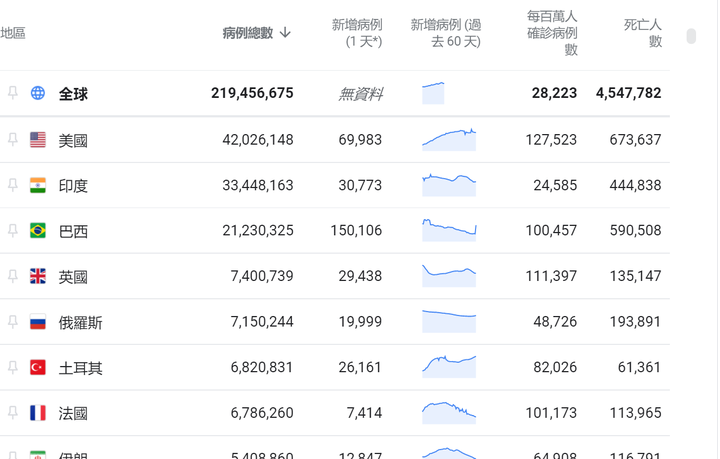720x459 pixels.
Task: Click India total cases 33,448,163
Action: [x=258, y=185]
